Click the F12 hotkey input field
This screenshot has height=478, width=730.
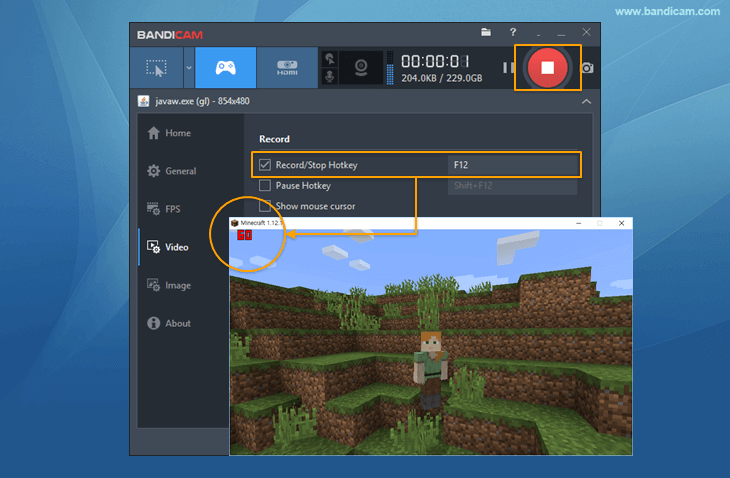(x=512, y=164)
